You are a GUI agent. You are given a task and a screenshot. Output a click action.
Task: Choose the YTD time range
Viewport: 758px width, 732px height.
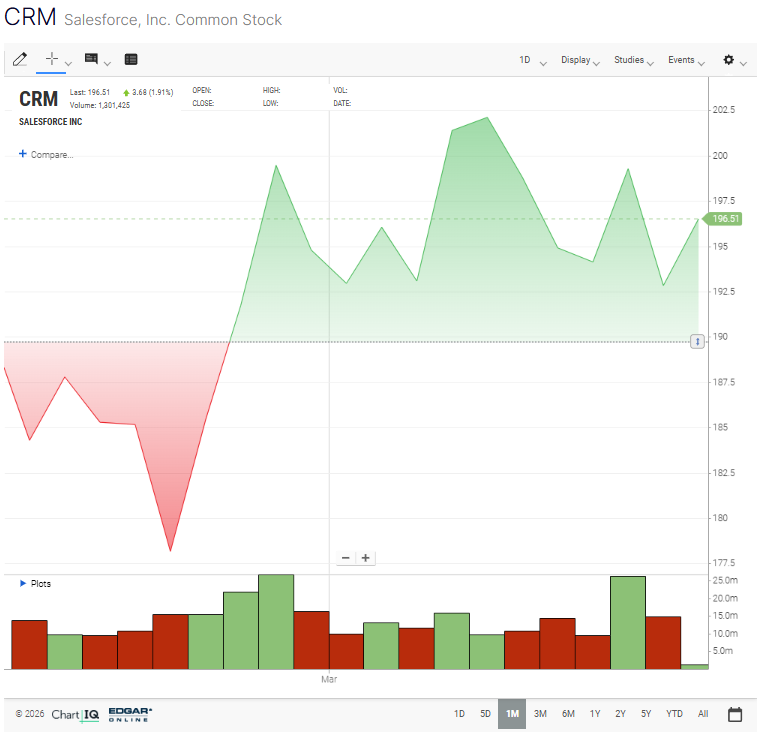pos(674,714)
